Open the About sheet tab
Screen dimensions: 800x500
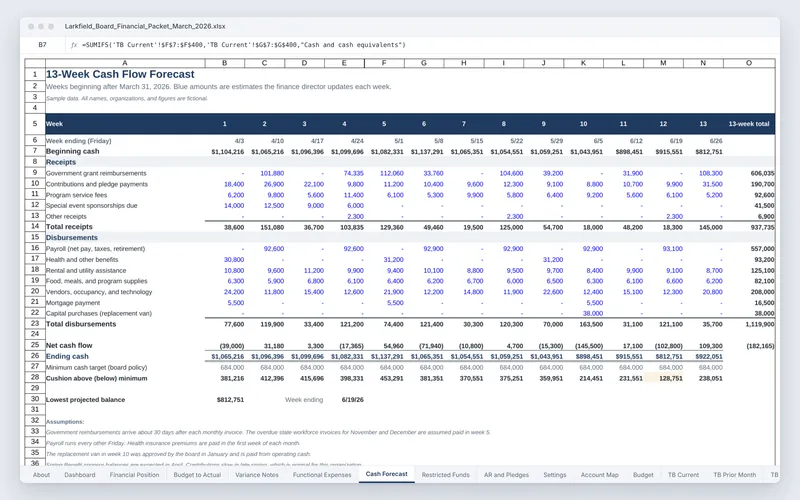point(41,475)
